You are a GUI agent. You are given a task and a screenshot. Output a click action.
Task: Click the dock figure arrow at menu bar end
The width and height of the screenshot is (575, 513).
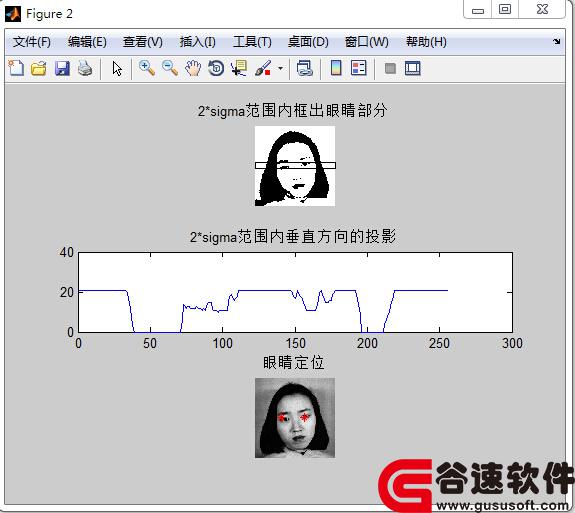pos(557,42)
